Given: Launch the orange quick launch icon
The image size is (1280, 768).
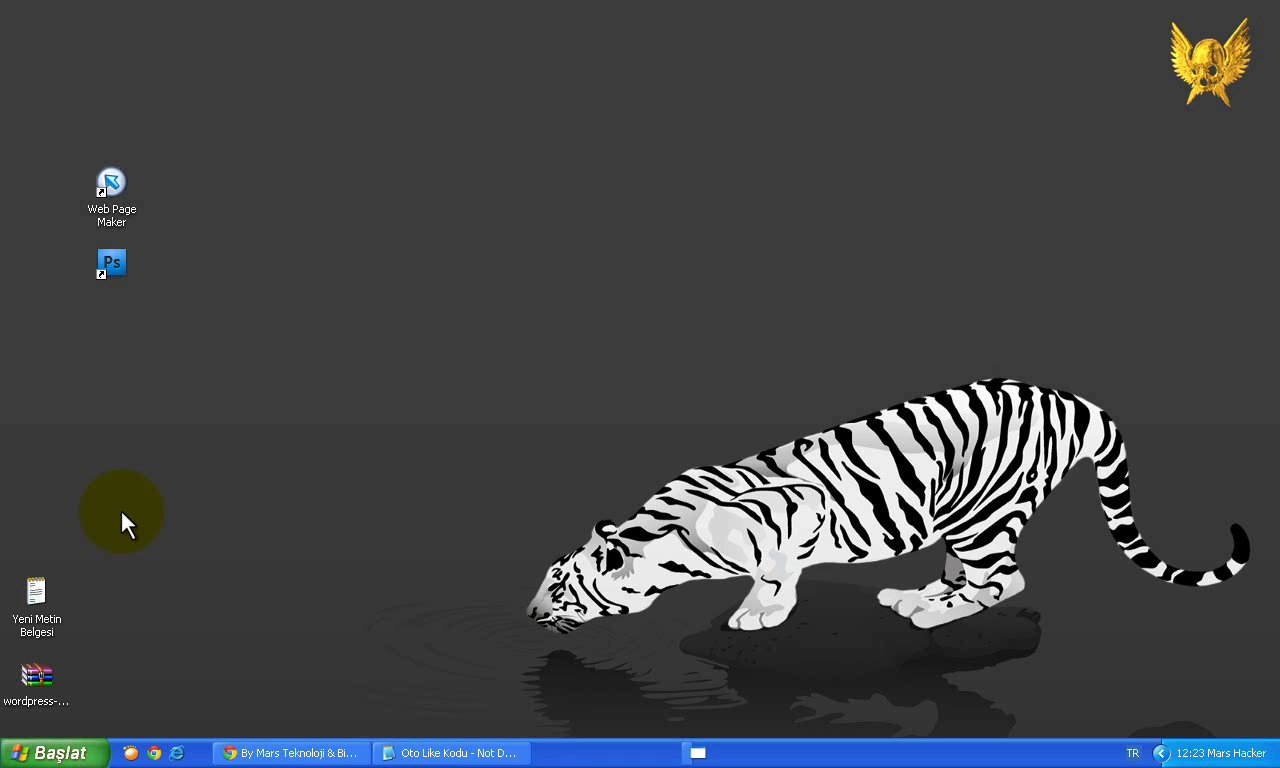Looking at the screenshot, I should point(131,753).
